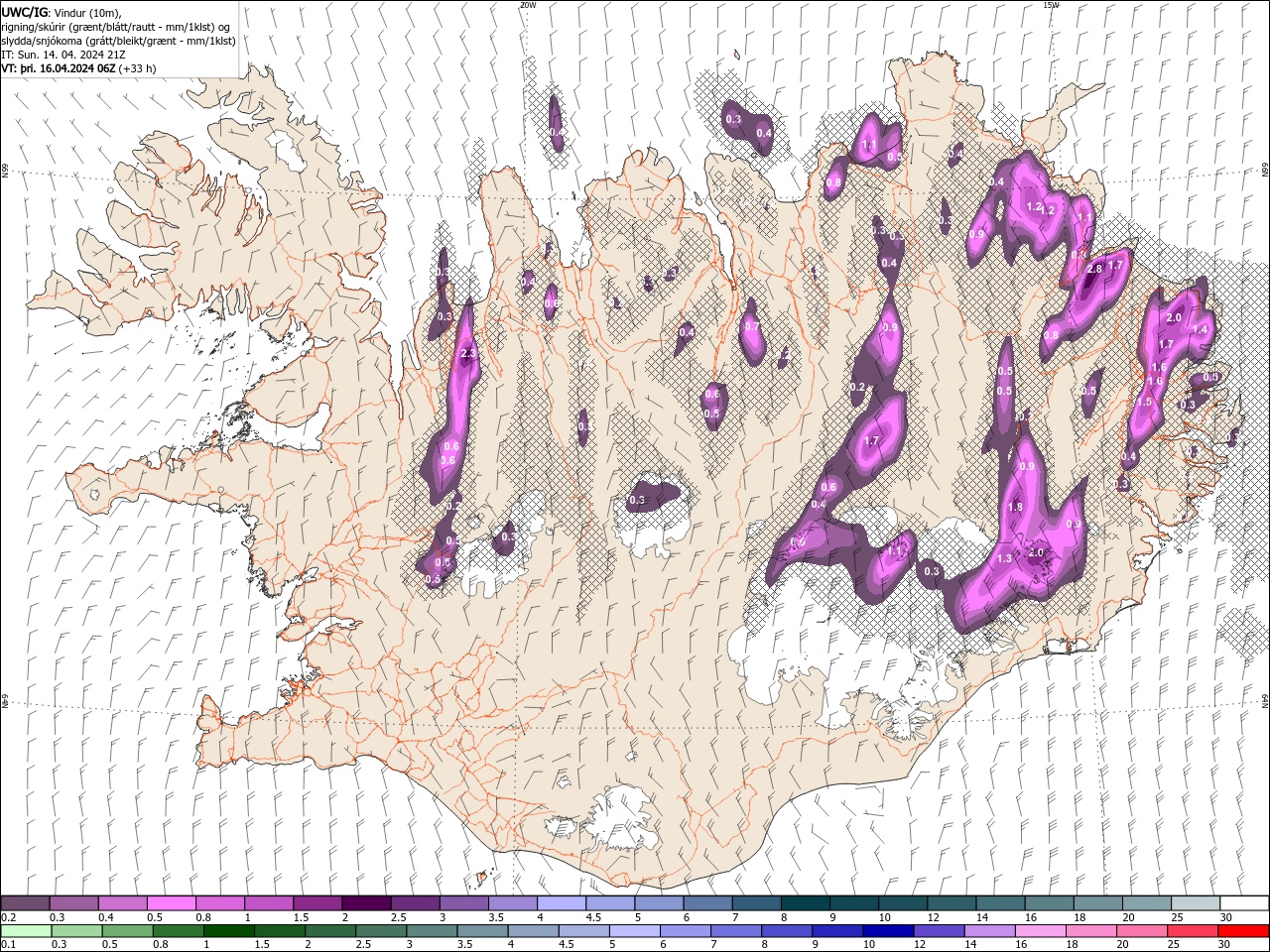
Task: Select the upper legend swatch labeled 0.8
Action: [219, 903]
